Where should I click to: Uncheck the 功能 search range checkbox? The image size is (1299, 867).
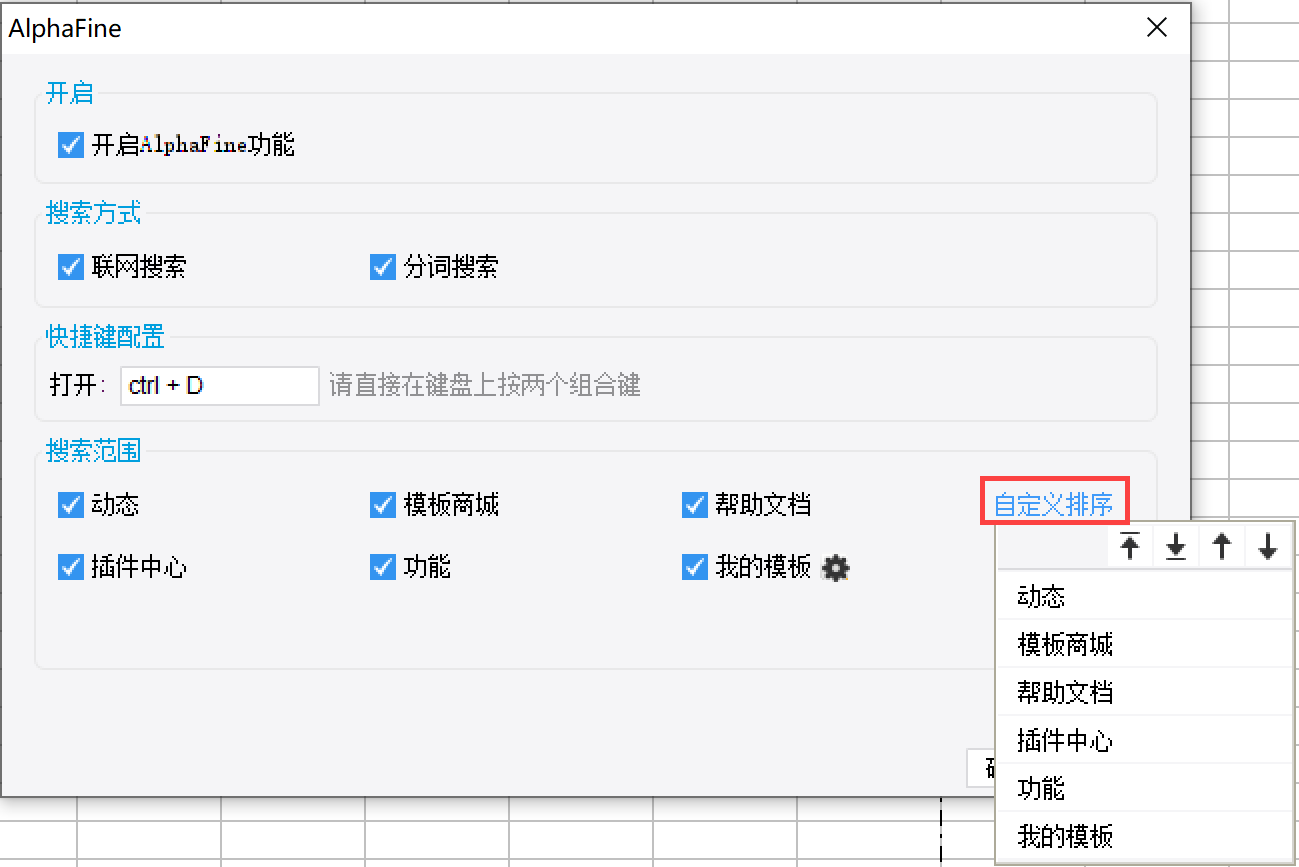click(383, 567)
